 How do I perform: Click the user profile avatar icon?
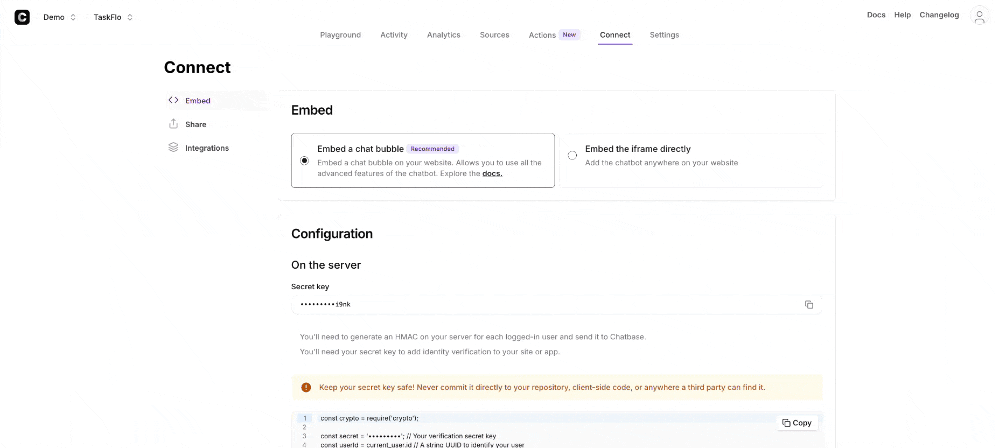(x=979, y=16)
